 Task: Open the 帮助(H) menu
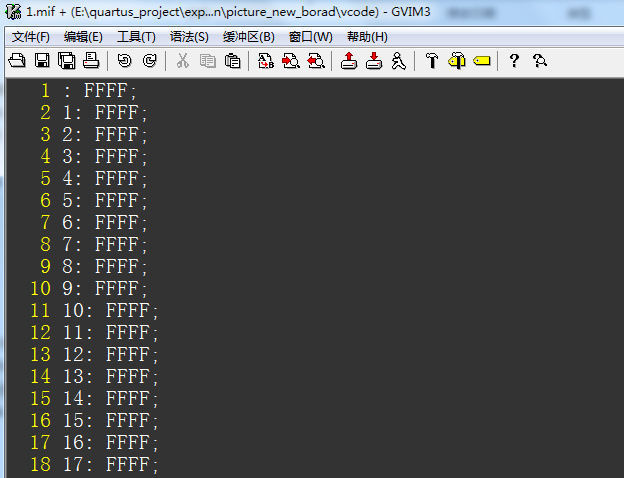coord(367,37)
